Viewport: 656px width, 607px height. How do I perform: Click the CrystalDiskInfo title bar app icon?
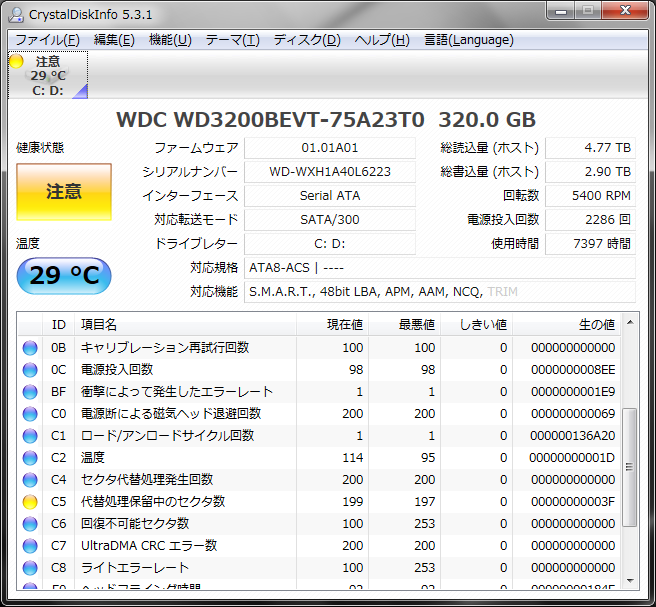pos(16,15)
